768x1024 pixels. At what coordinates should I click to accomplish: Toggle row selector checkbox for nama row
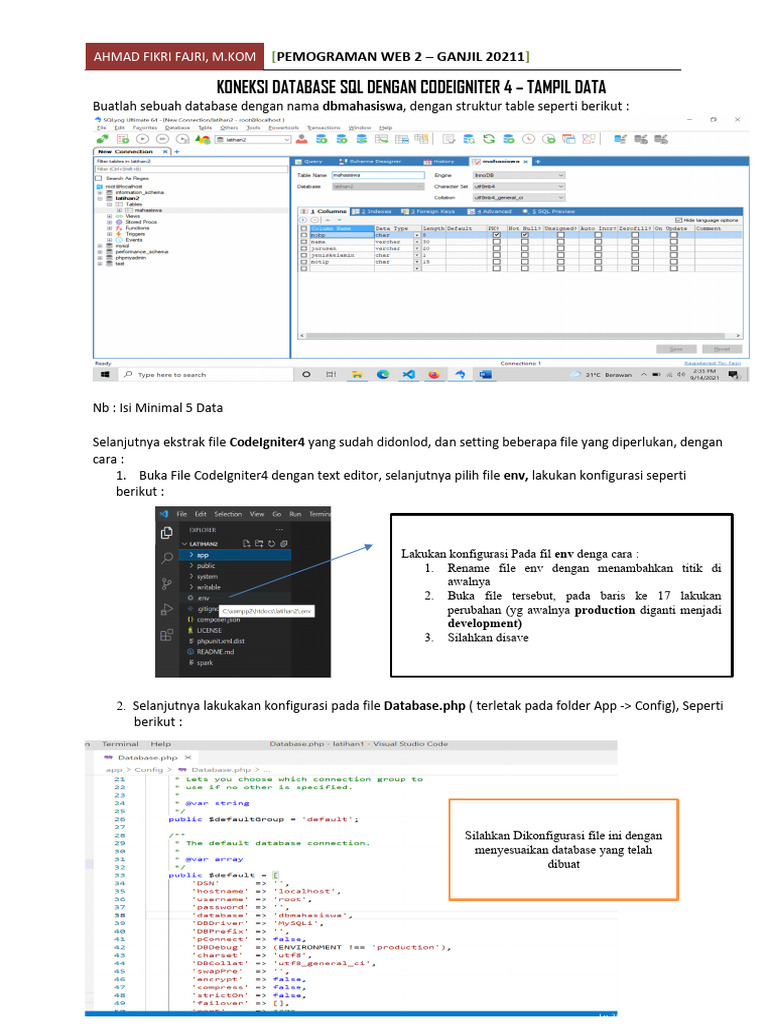304,242
